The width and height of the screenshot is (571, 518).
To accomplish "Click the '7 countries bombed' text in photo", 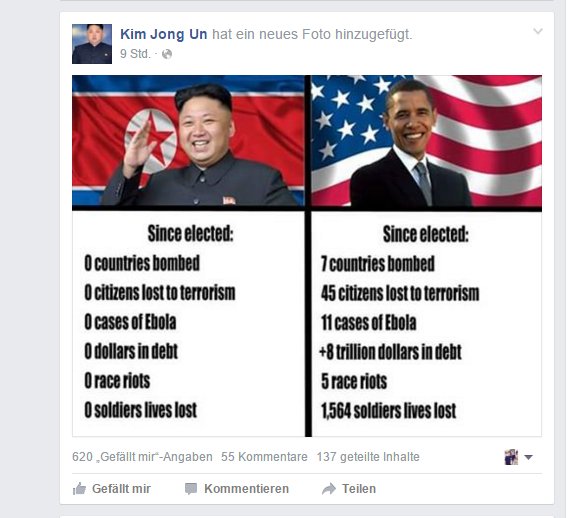I will 378,263.
